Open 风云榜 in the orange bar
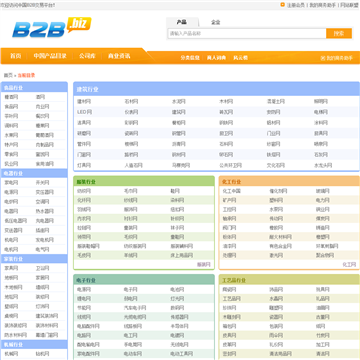The width and height of the screenshot is (360, 360). pos(240,58)
